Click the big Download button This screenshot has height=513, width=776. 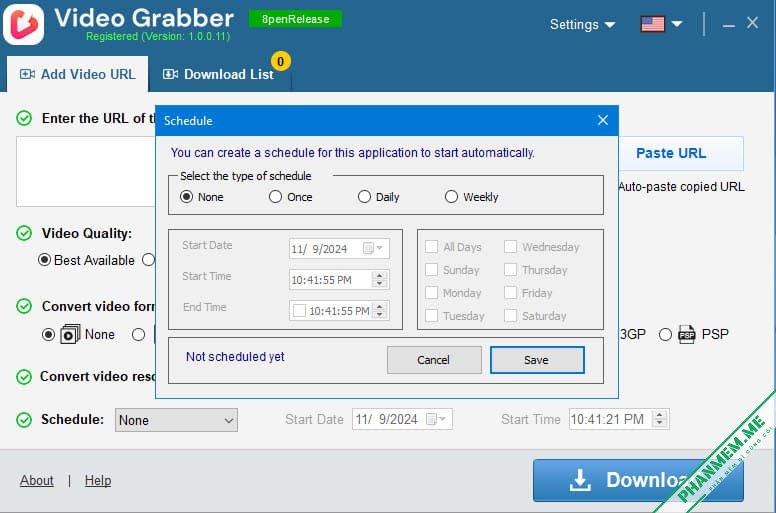(x=638, y=480)
